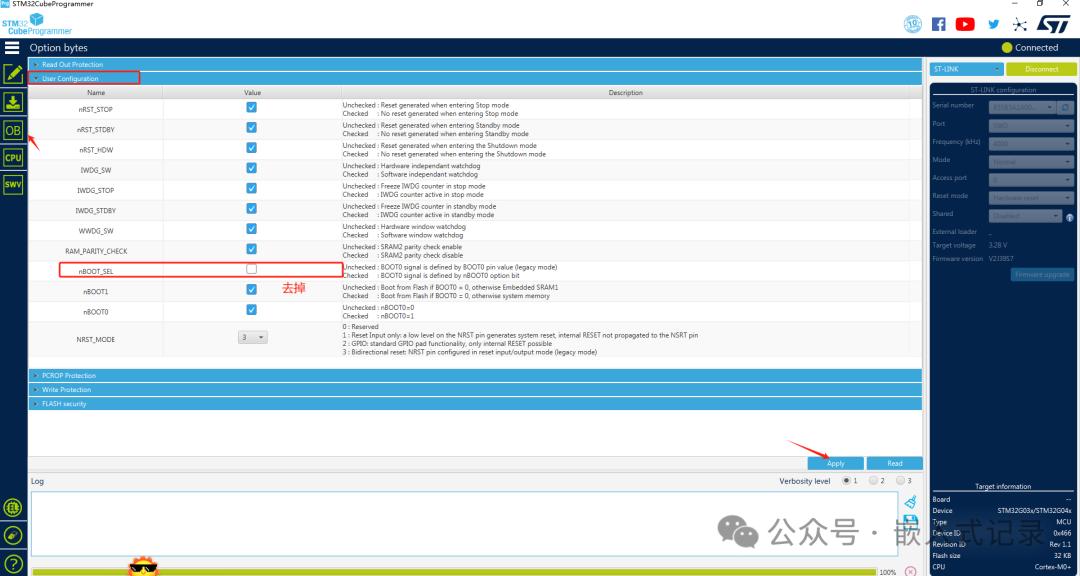The height and width of the screenshot is (576, 1080).
Task: Open the external loader chip icon
Action: 12,508
